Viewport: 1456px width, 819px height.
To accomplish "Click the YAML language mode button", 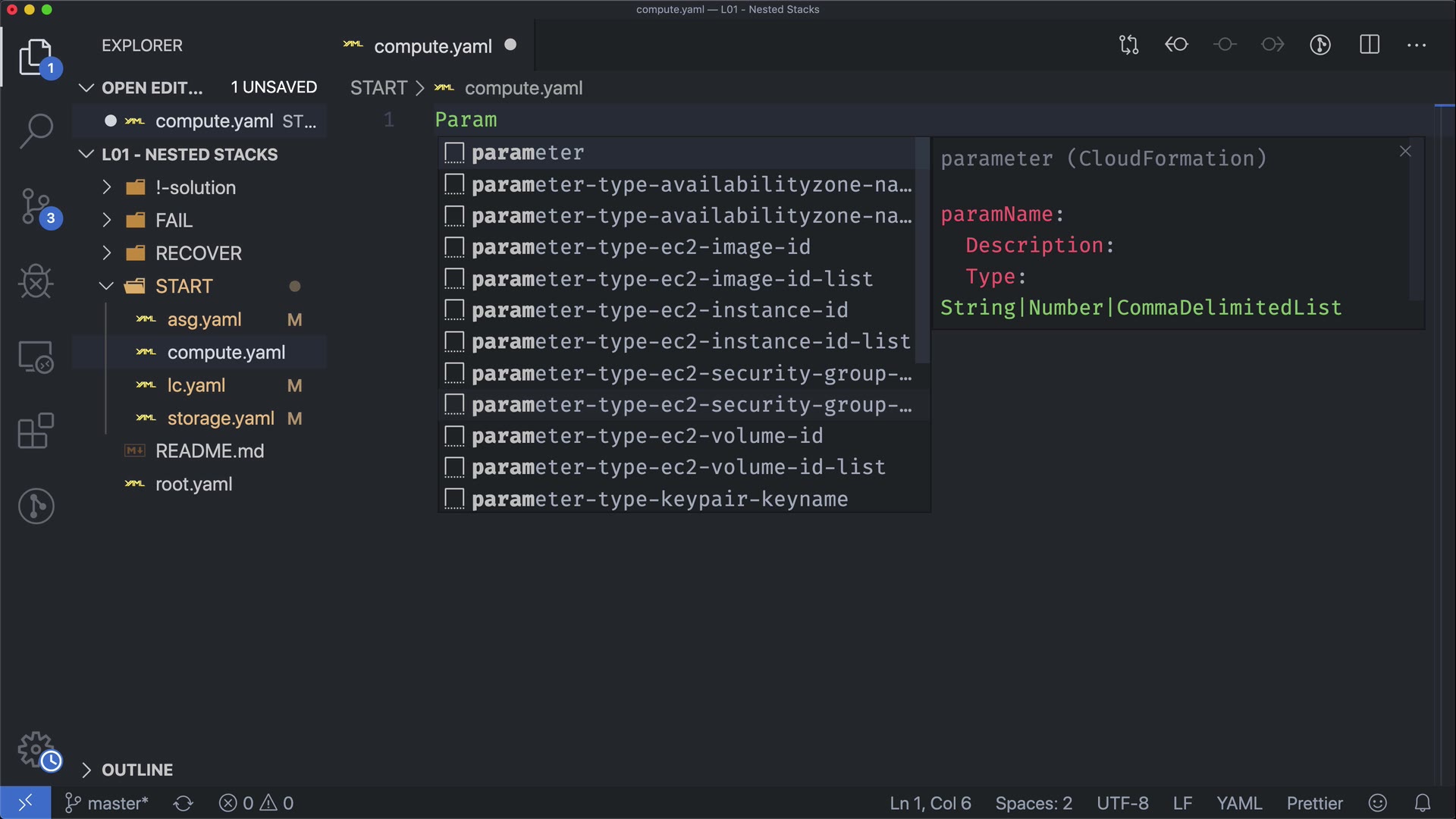I will pos(1238,803).
